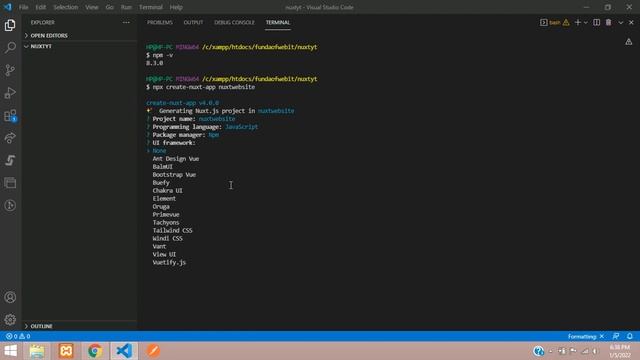
Task: Split the terminal panel
Action: 596,22
